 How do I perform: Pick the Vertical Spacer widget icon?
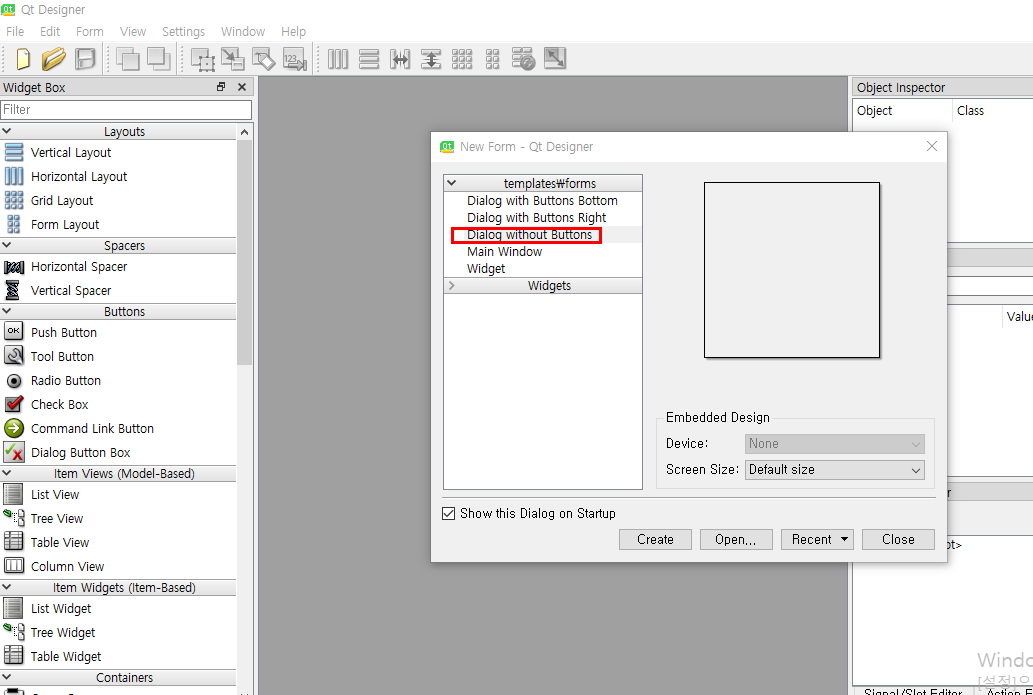(x=13, y=291)
